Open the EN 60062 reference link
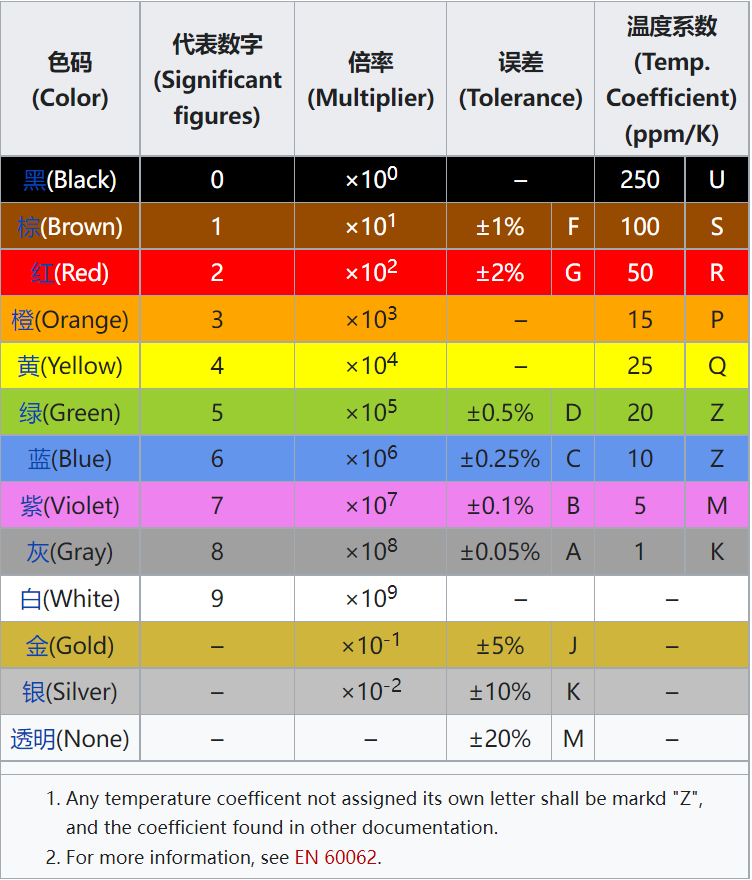The height and width of the screenshot is (880, 752). pyautogui.click(x=337, y=857)
